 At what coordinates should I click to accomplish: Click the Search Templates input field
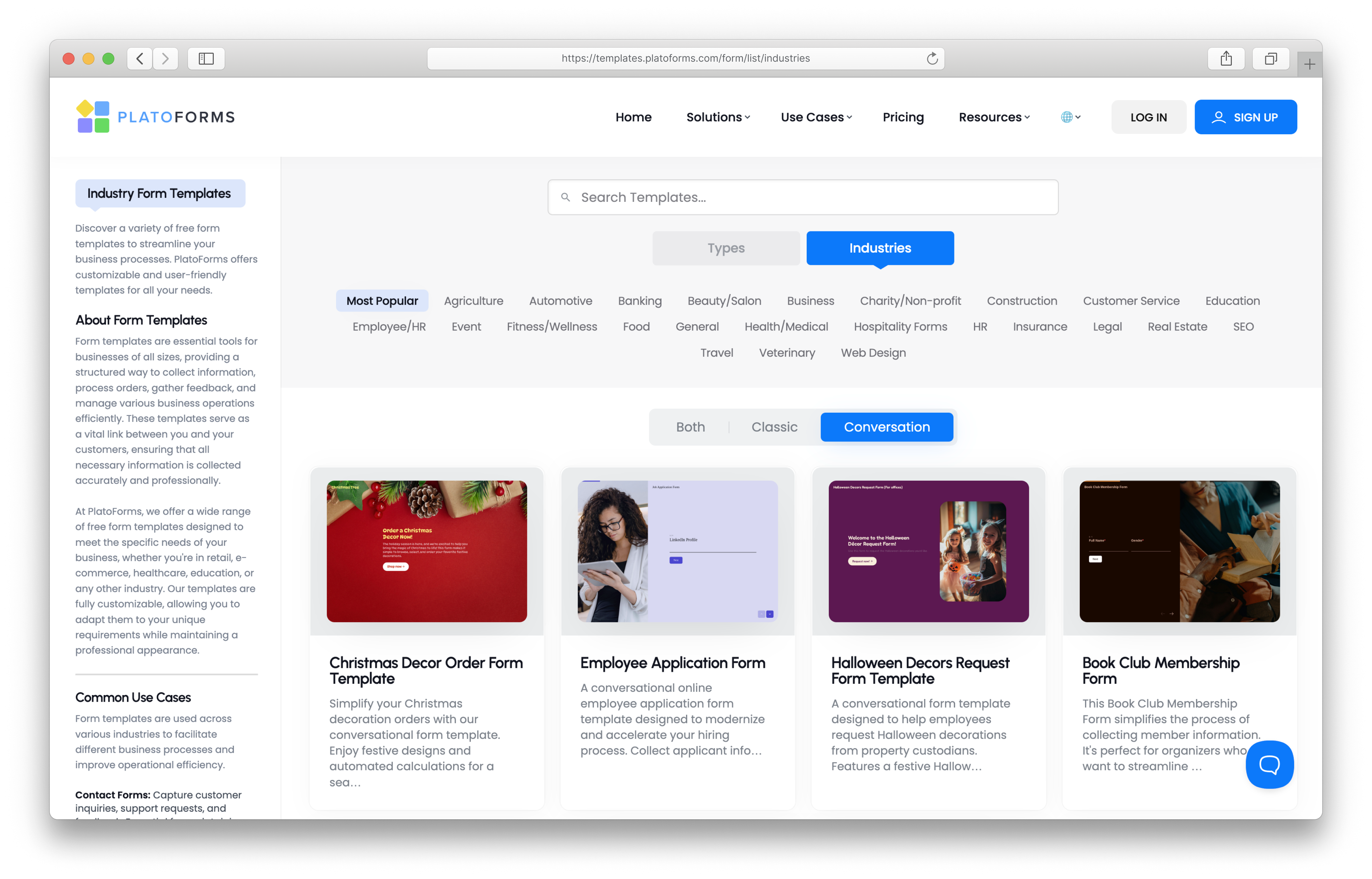(802, 198)
